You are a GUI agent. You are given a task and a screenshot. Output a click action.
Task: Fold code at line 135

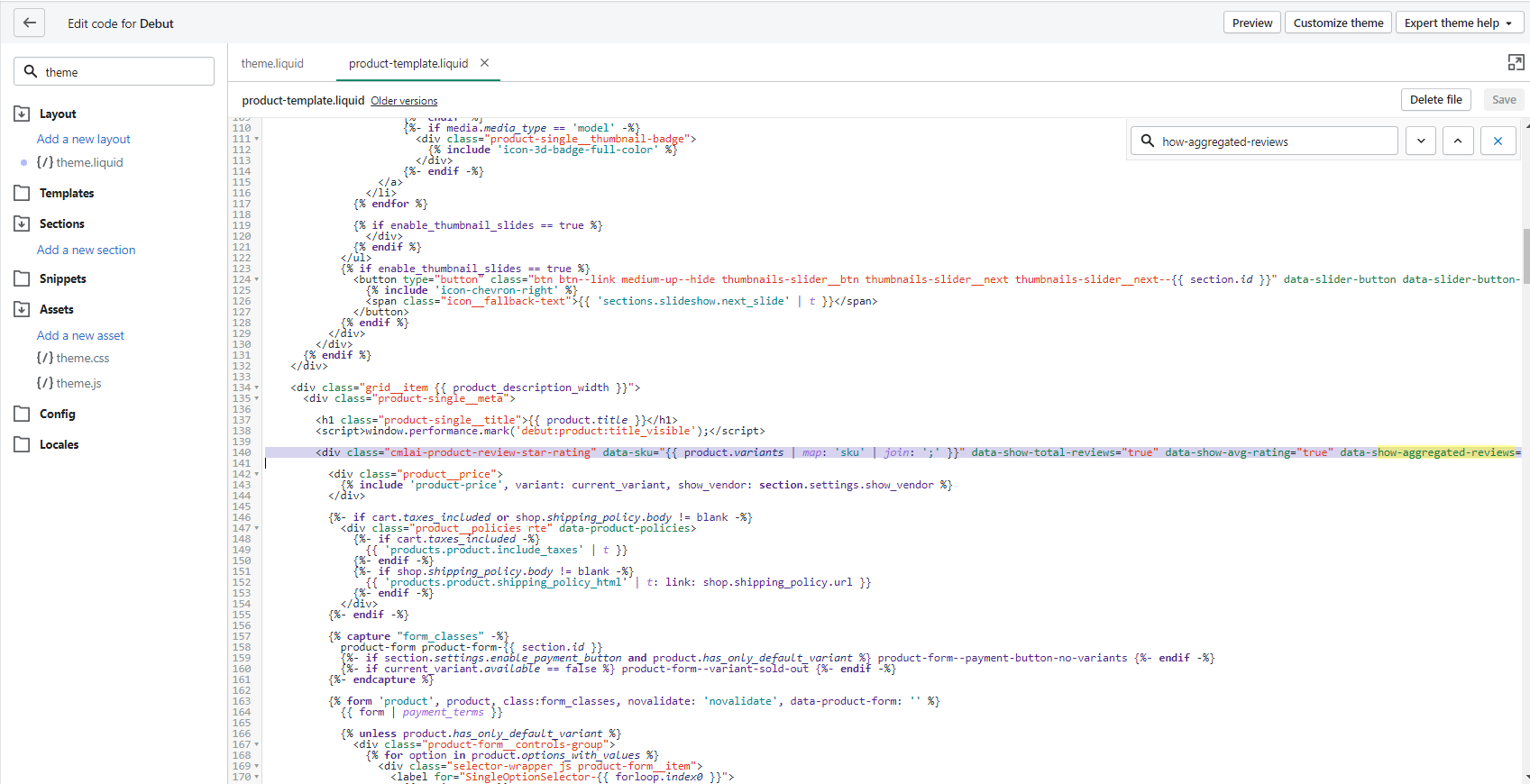pyautogui.click(x=257, y=398)
